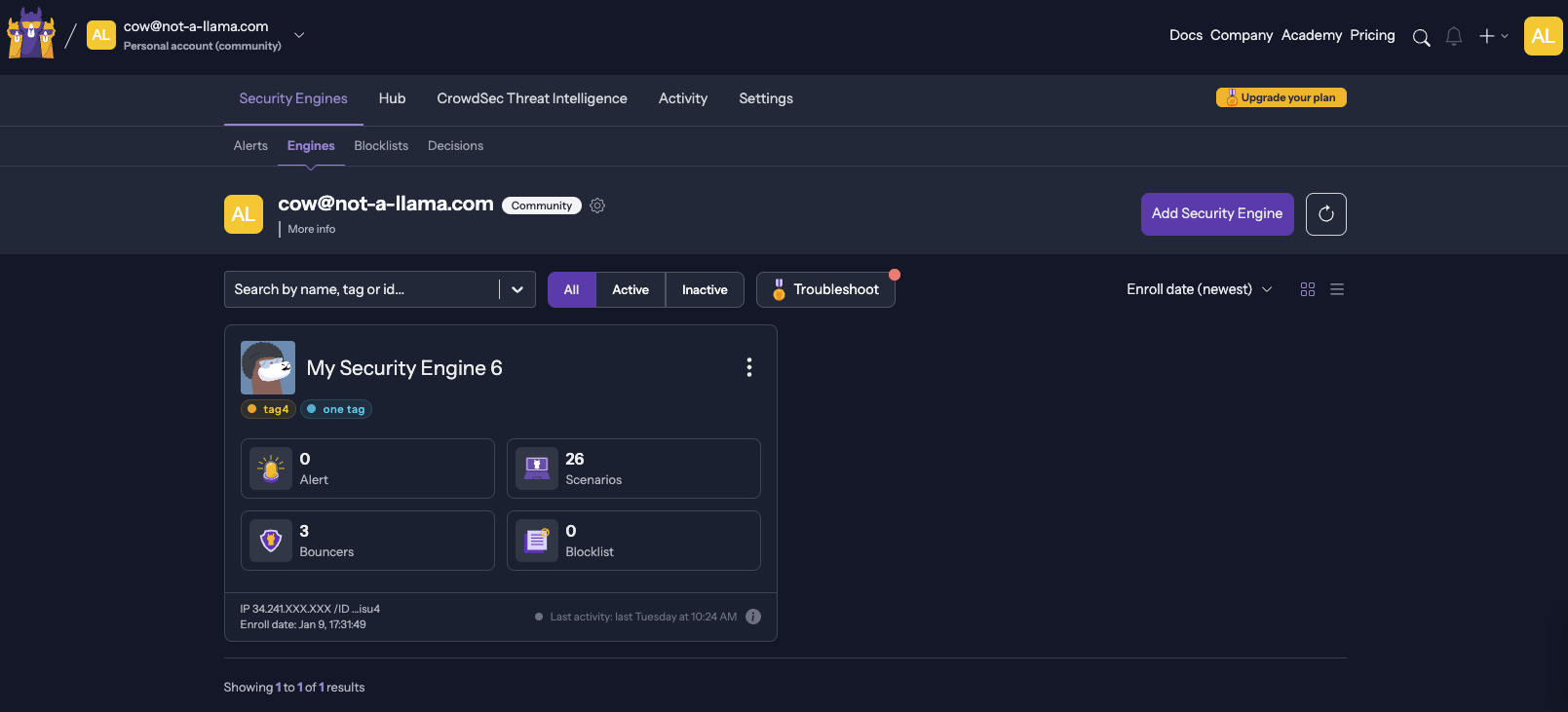Click the organization settings gear icon
The image size is (1568, 712).
(x=597, y=206)
